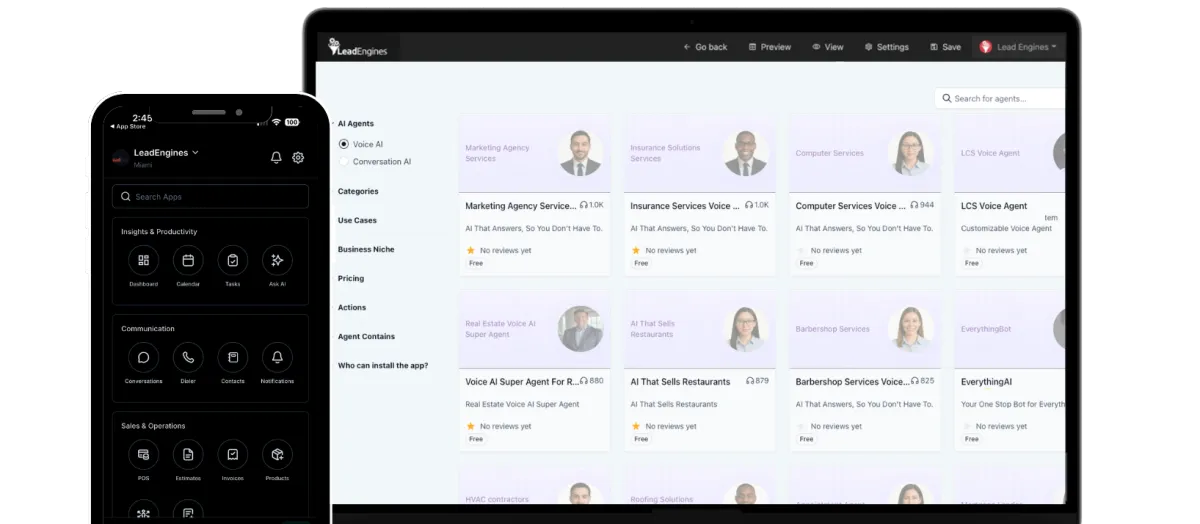This screenshot has width=1200, height=524.
Task: Expand the Categories filter section
Action: point(358,191)
